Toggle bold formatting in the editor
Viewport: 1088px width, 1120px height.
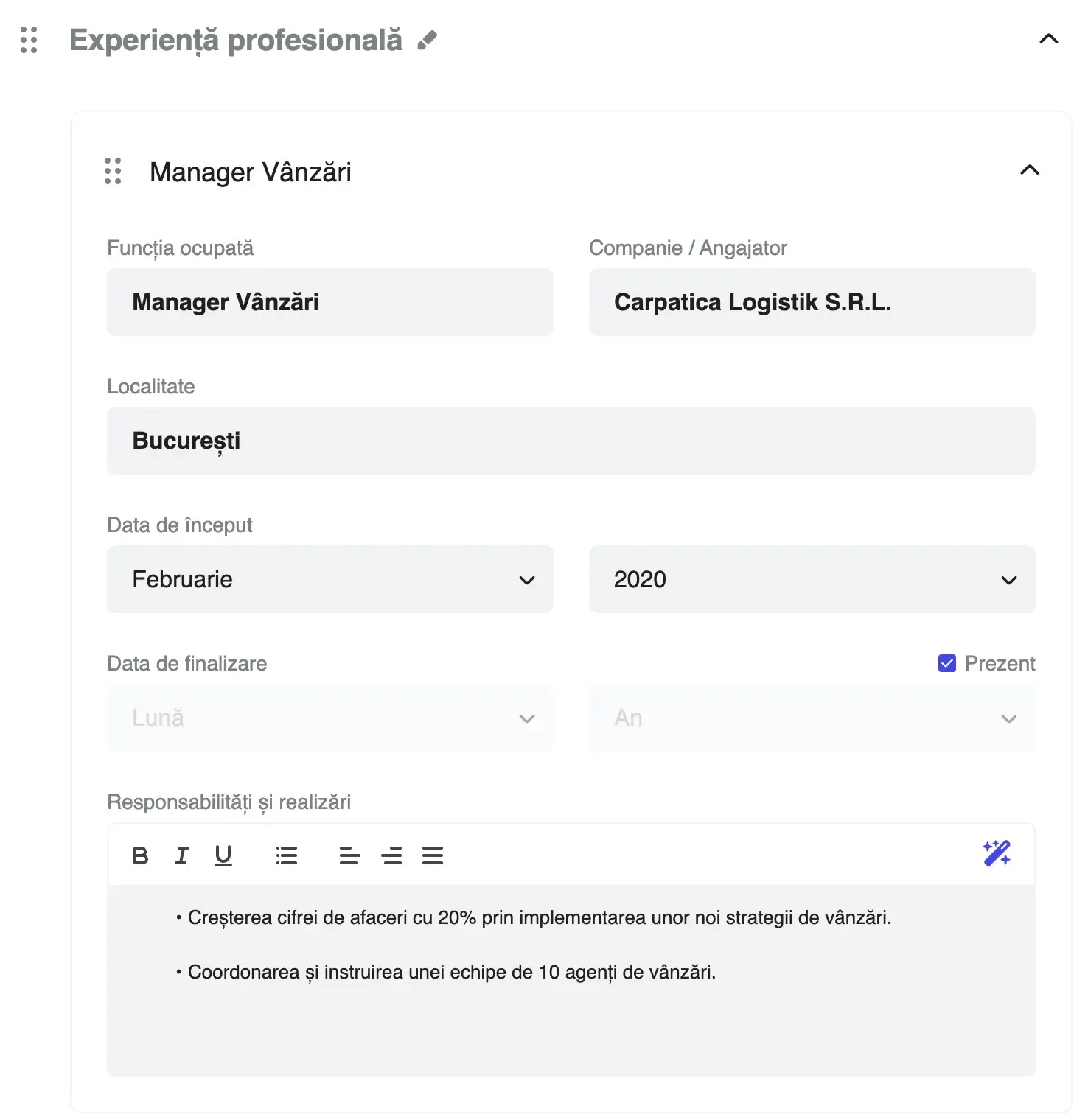pyautogui.click(x=140, y=855)
